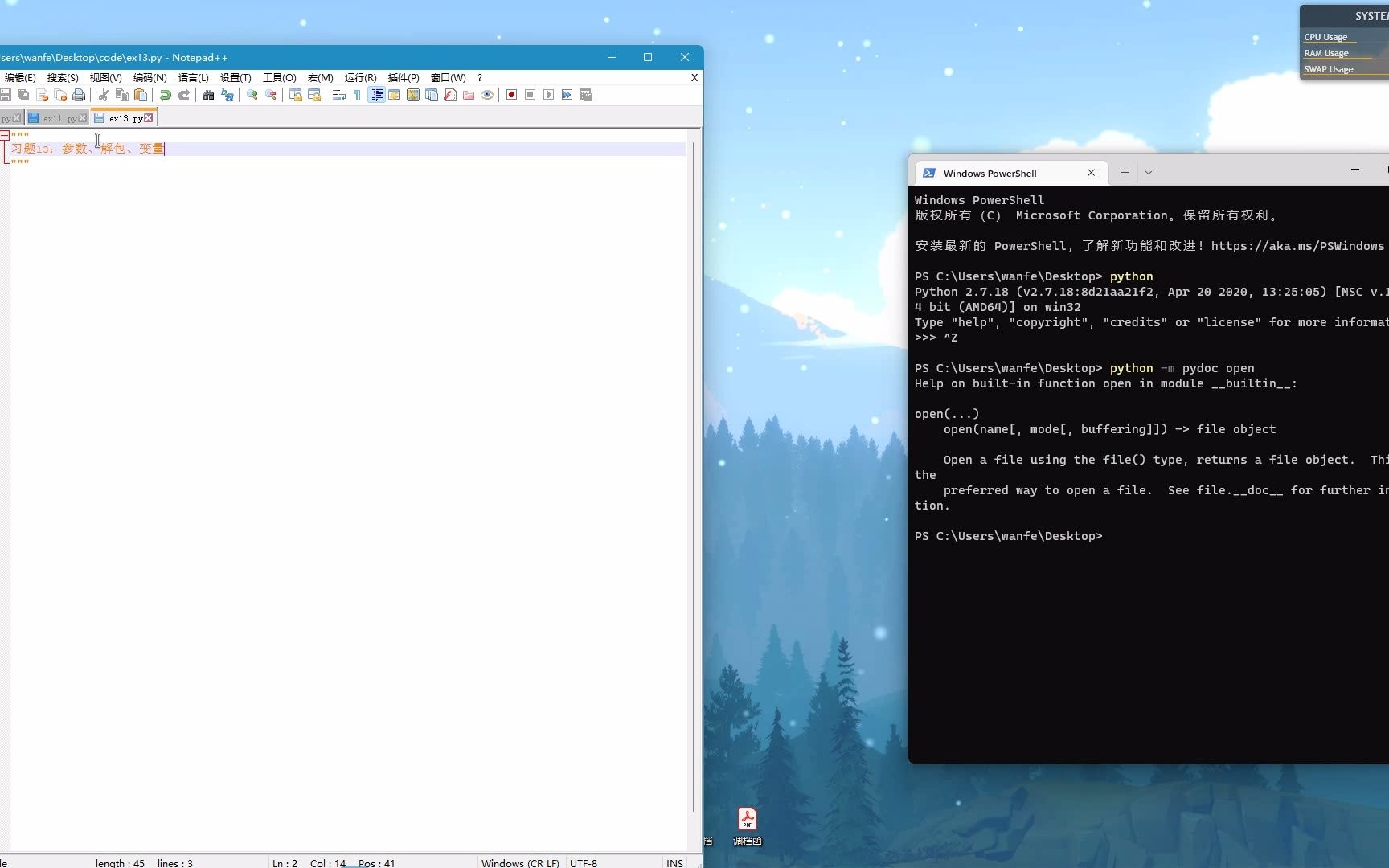The height and width of the screenshot is (868, 1389).
Task: Open the ? help menu
Action: (480, 78)
